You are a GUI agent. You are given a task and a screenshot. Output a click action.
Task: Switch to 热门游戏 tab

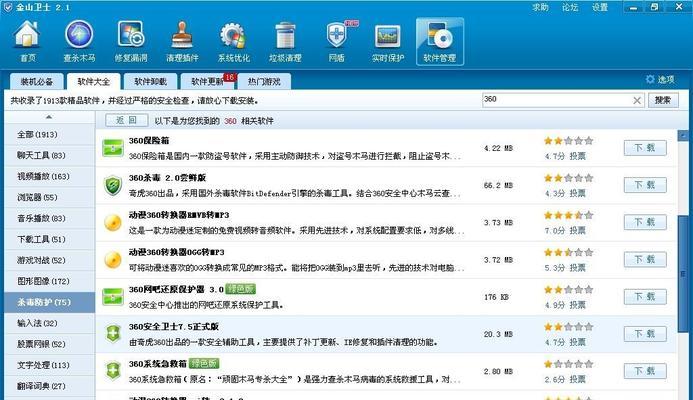coord(264,82)
